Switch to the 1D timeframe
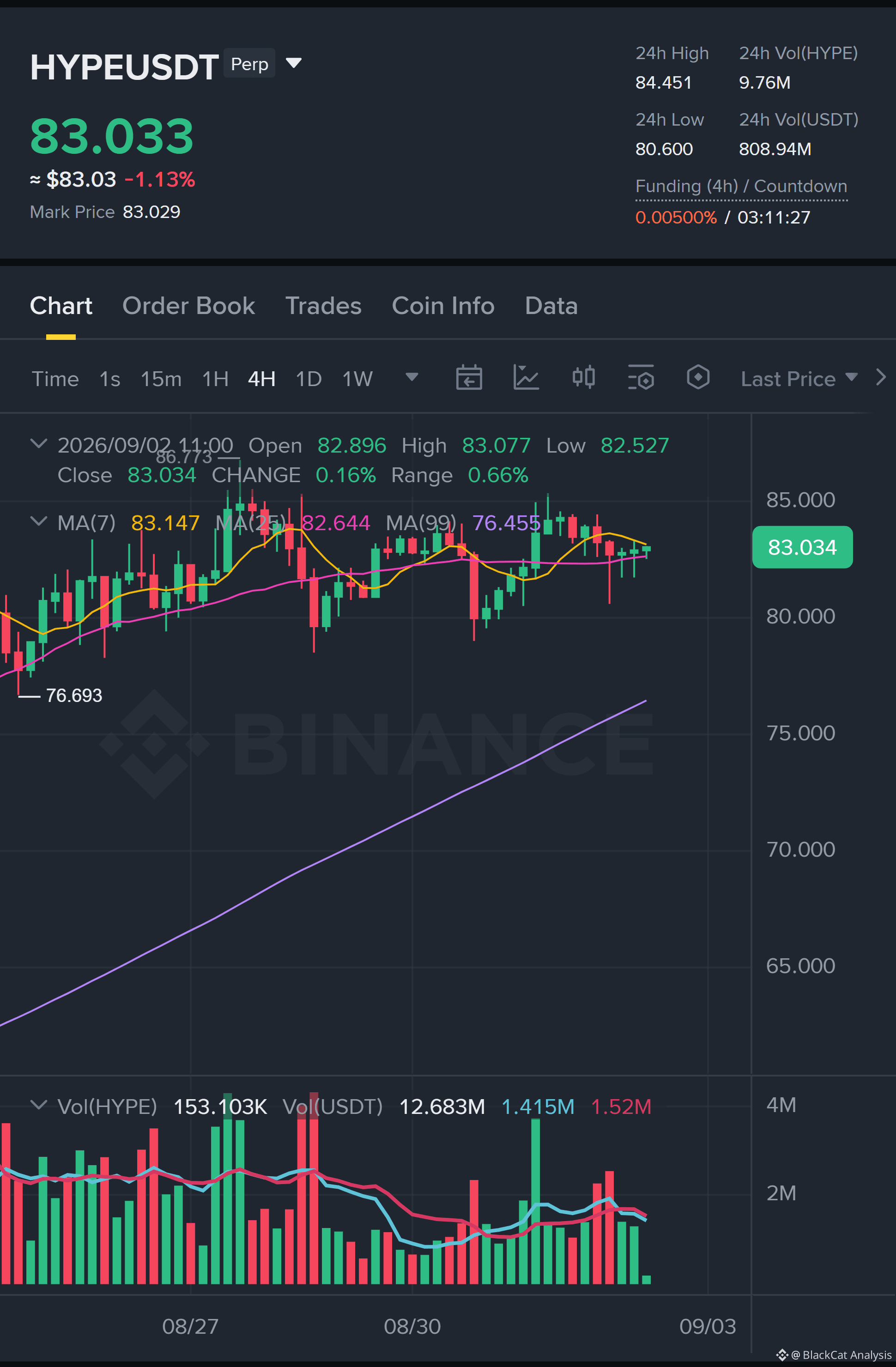Viewport: 896px width, 1367px height. click(x=309, y=379)
